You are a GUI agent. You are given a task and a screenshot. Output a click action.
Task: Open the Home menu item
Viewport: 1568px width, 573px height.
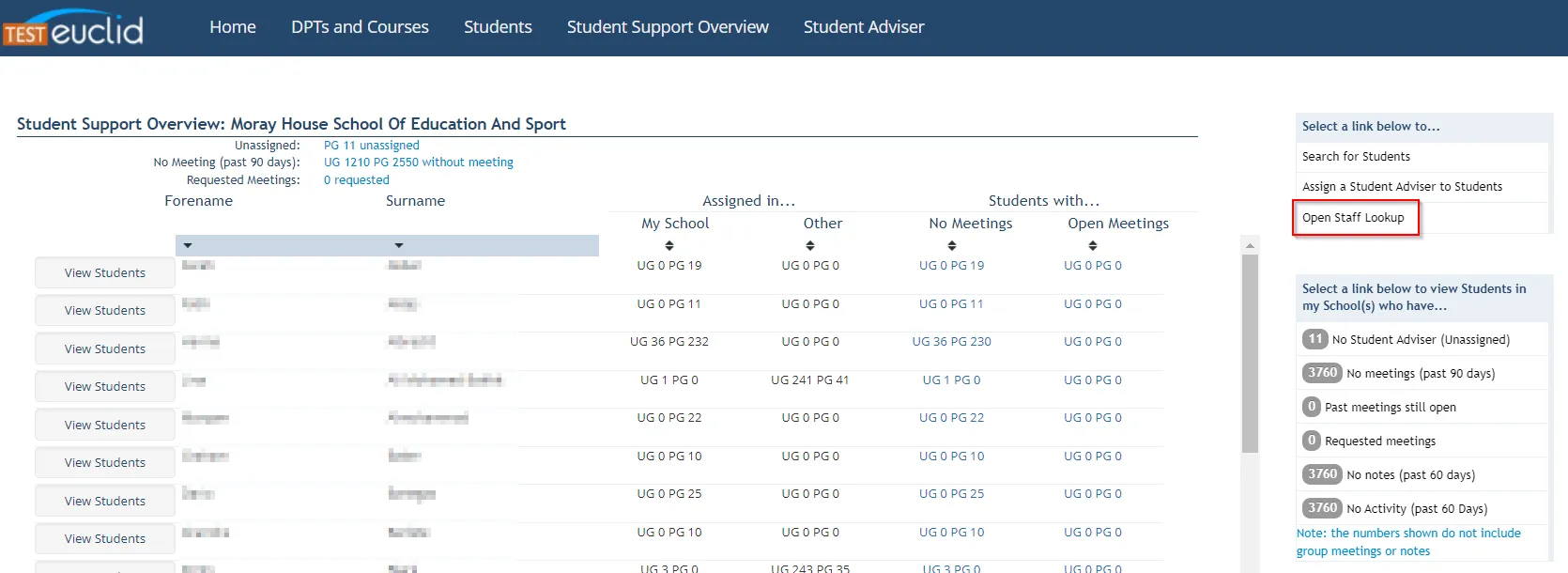click(233, 27)
